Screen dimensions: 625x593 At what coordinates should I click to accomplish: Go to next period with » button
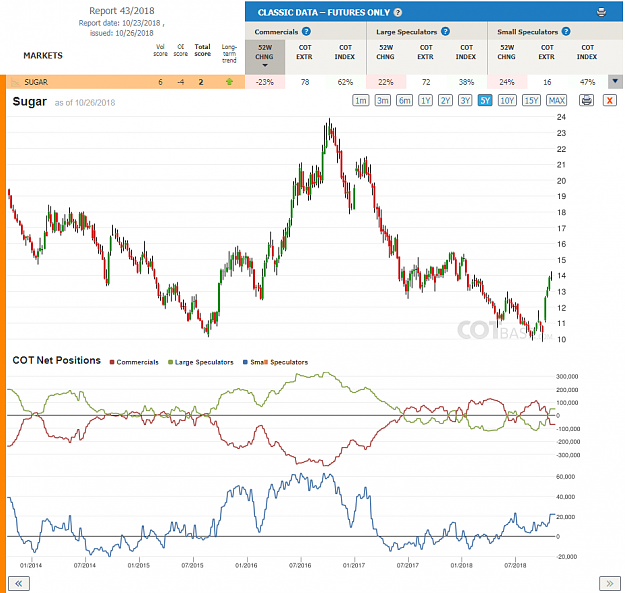coord(610,584)
